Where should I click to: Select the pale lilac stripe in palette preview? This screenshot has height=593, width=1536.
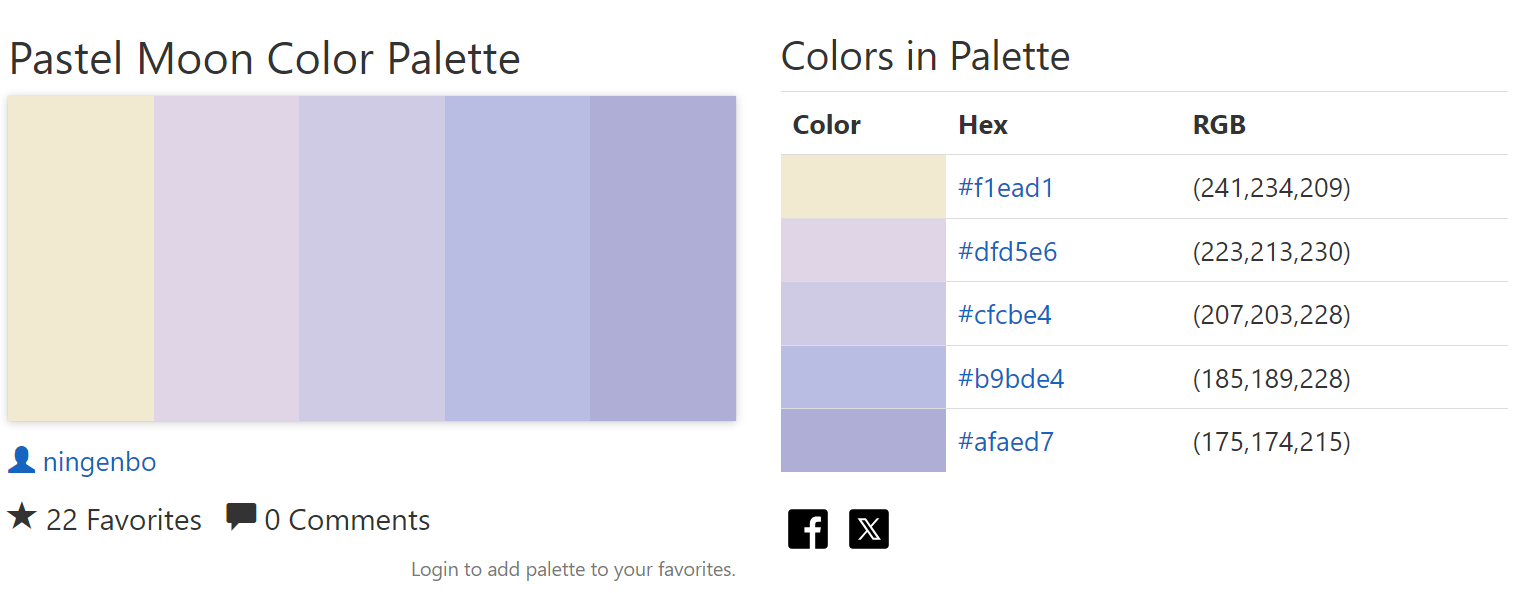227,258
